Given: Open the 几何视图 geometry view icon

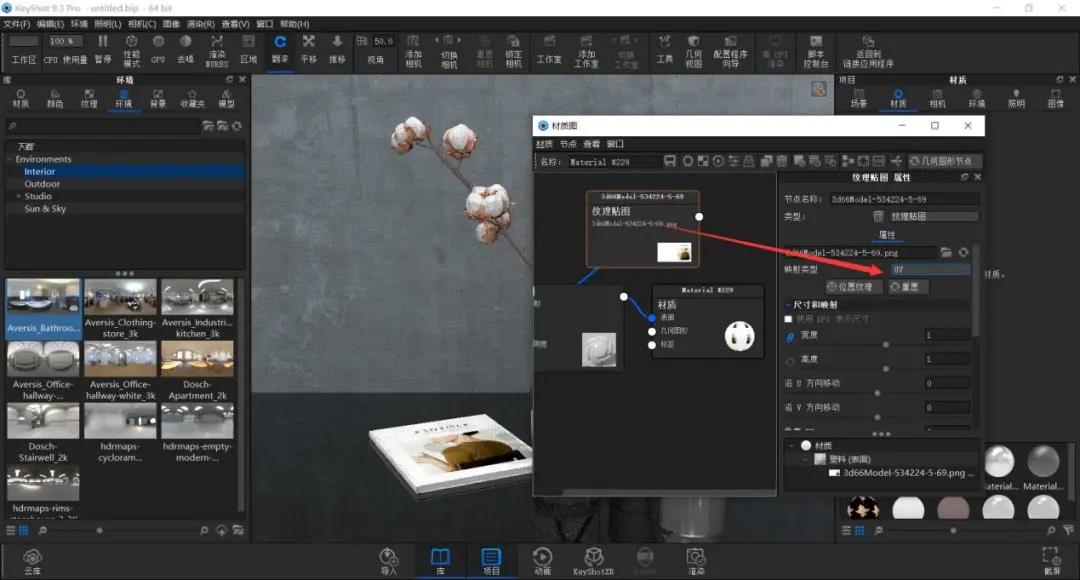Looking at the screenshot, I should [x=694, y=51].
